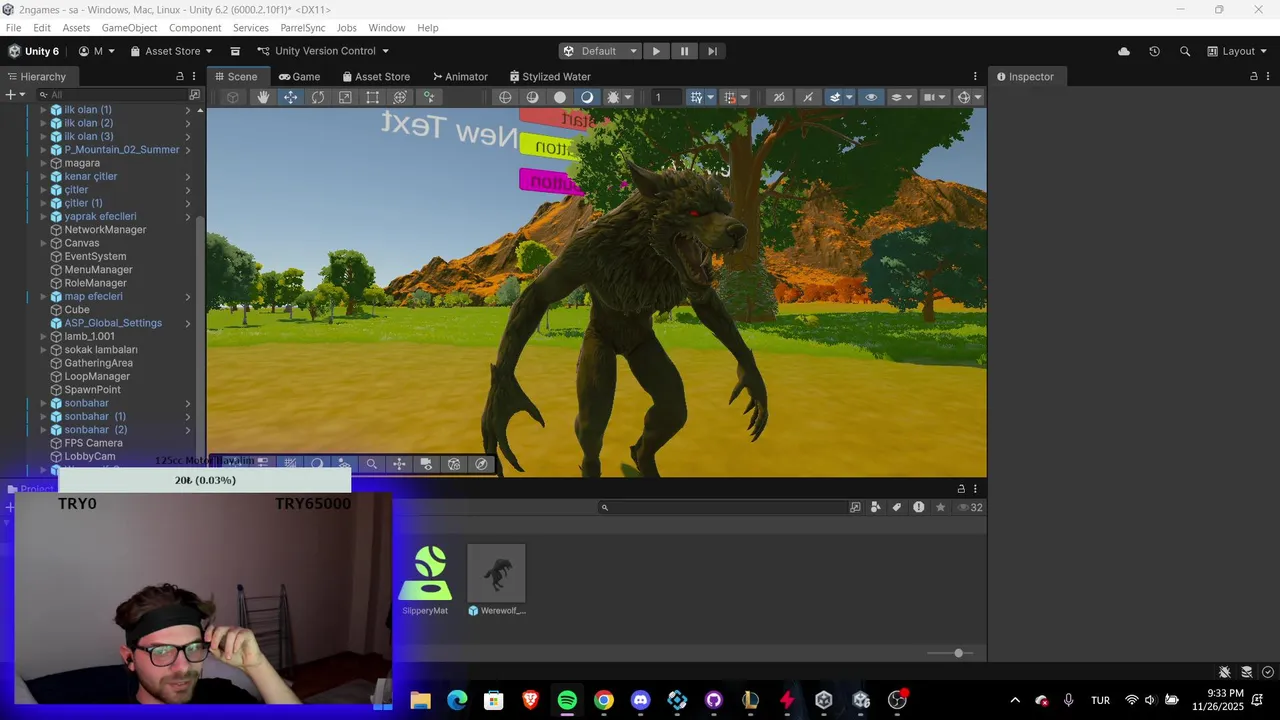Toggle Gizmos visibility sphere icon
Viewport: 1280px width, 720px height.
point(964,97)
